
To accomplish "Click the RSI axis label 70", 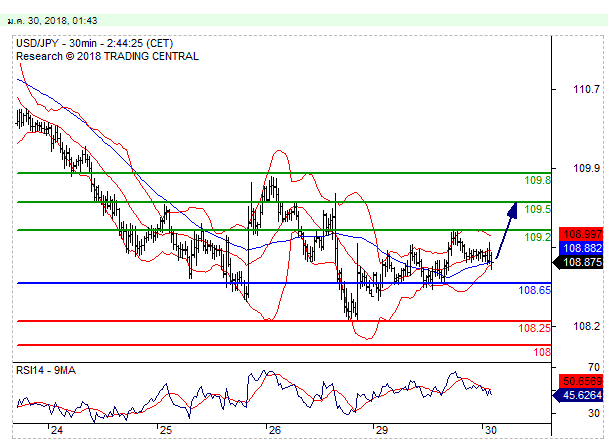I will click(594, 367).
